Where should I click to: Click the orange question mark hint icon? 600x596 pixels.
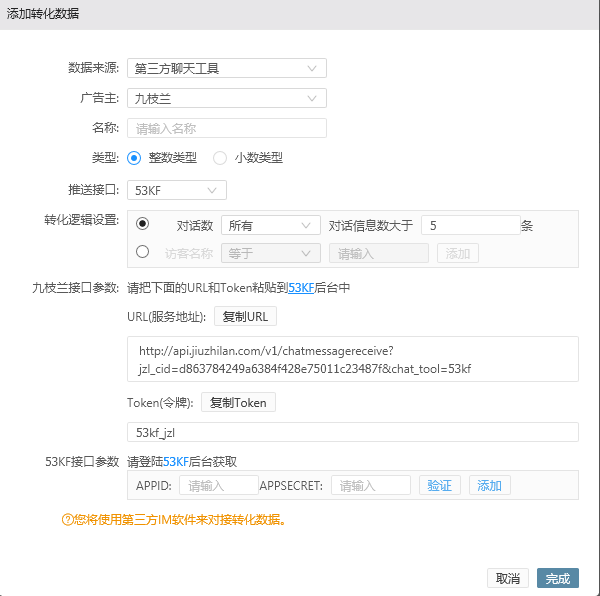point(67,520)
